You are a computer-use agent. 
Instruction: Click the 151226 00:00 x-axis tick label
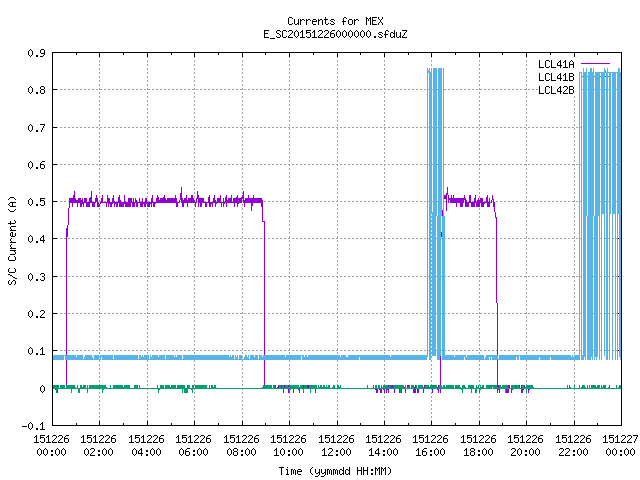pyautogui.click(x=51, y=446)
